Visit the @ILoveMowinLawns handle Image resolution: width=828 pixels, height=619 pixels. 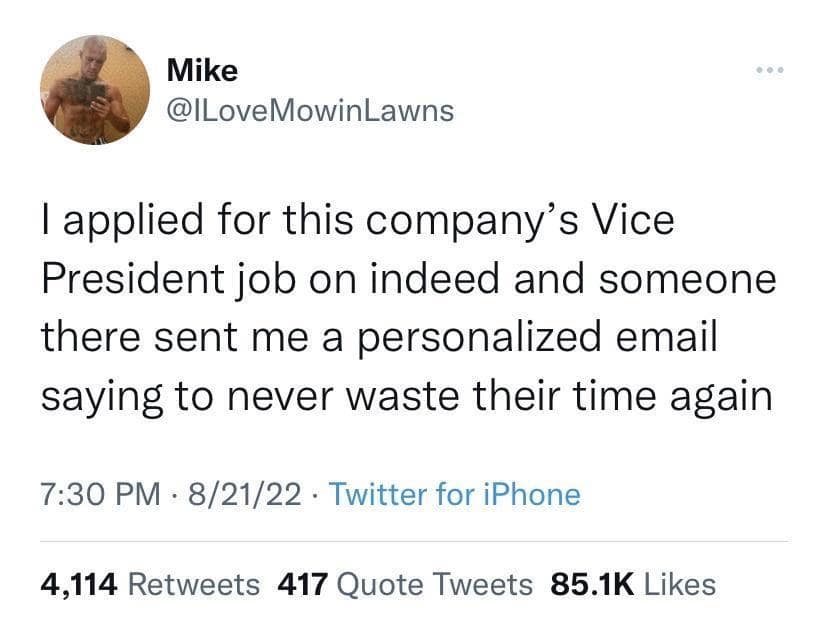(x=310, y=110)
